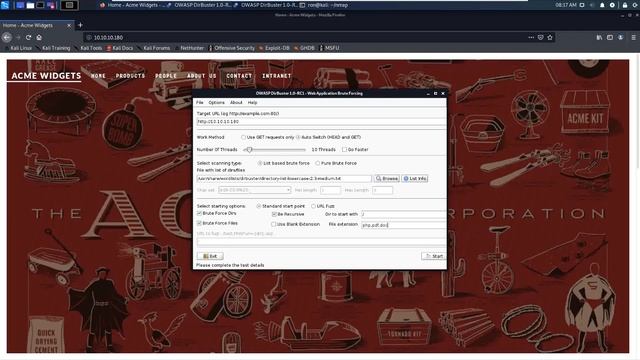Click the power/logout icon in the top panel
The width and height of the screenshot is (640, 360).
634,5
